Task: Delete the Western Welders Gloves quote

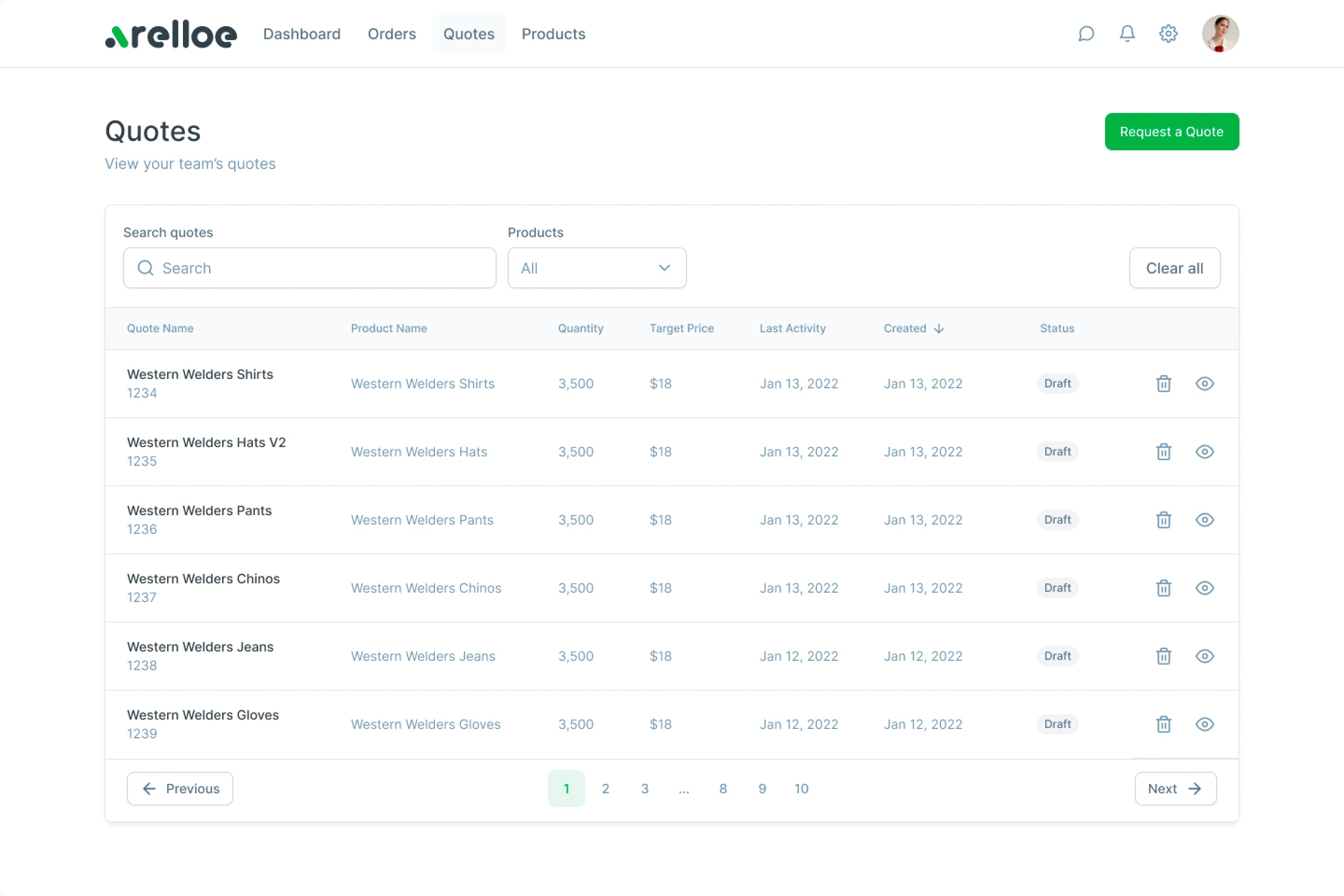Action: 1163,724
